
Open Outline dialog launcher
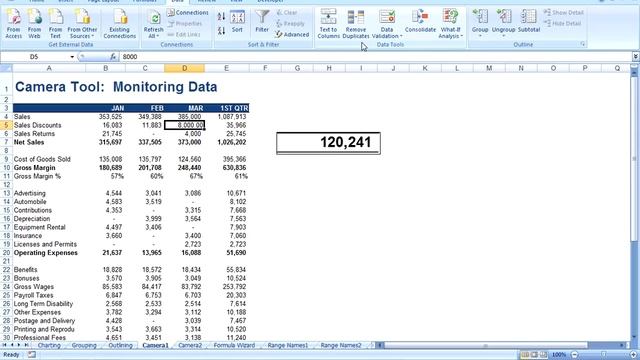point(583,44)
